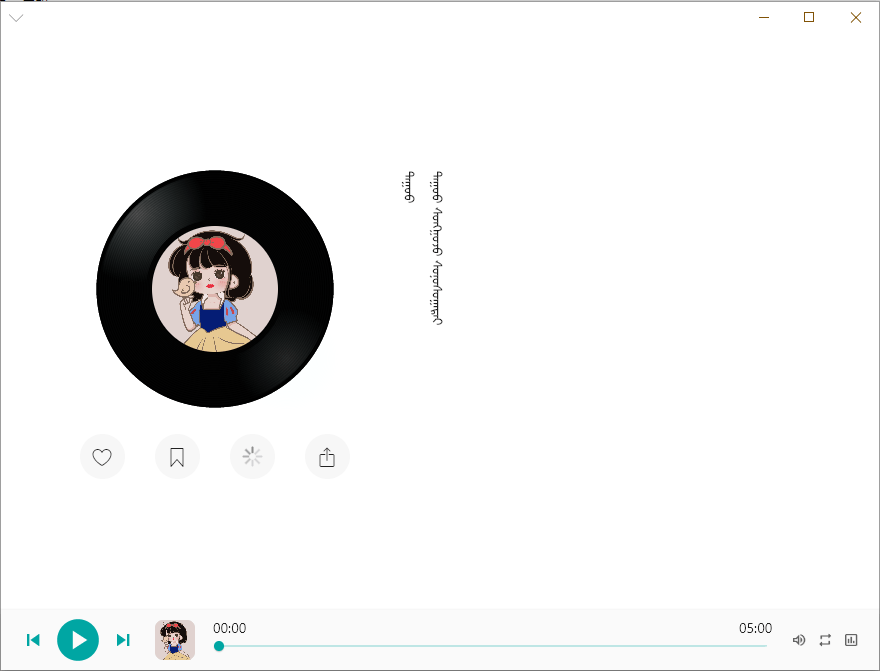Click the cartoon girl cover on vinyl record

[x=214, y=289]
